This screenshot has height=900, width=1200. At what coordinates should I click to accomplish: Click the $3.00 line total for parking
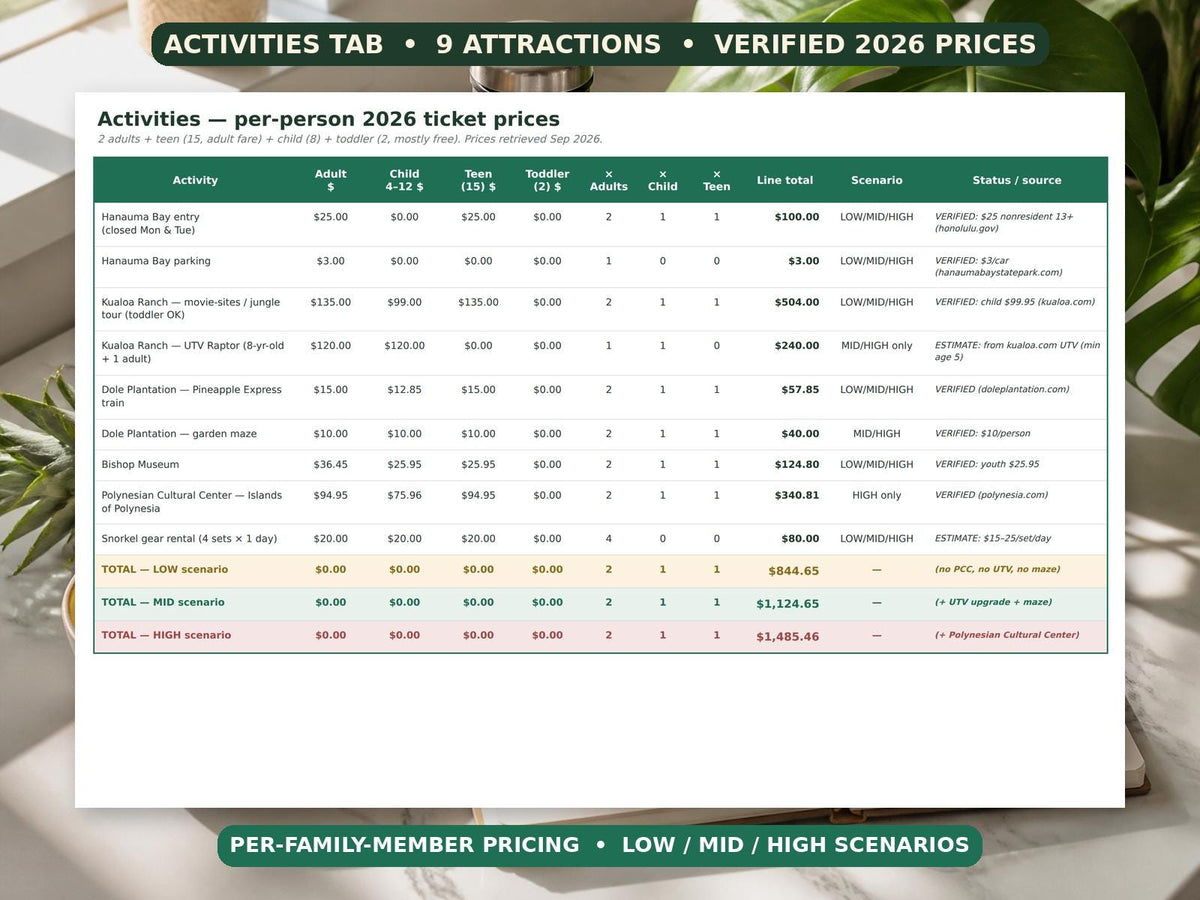coord(804,261)
